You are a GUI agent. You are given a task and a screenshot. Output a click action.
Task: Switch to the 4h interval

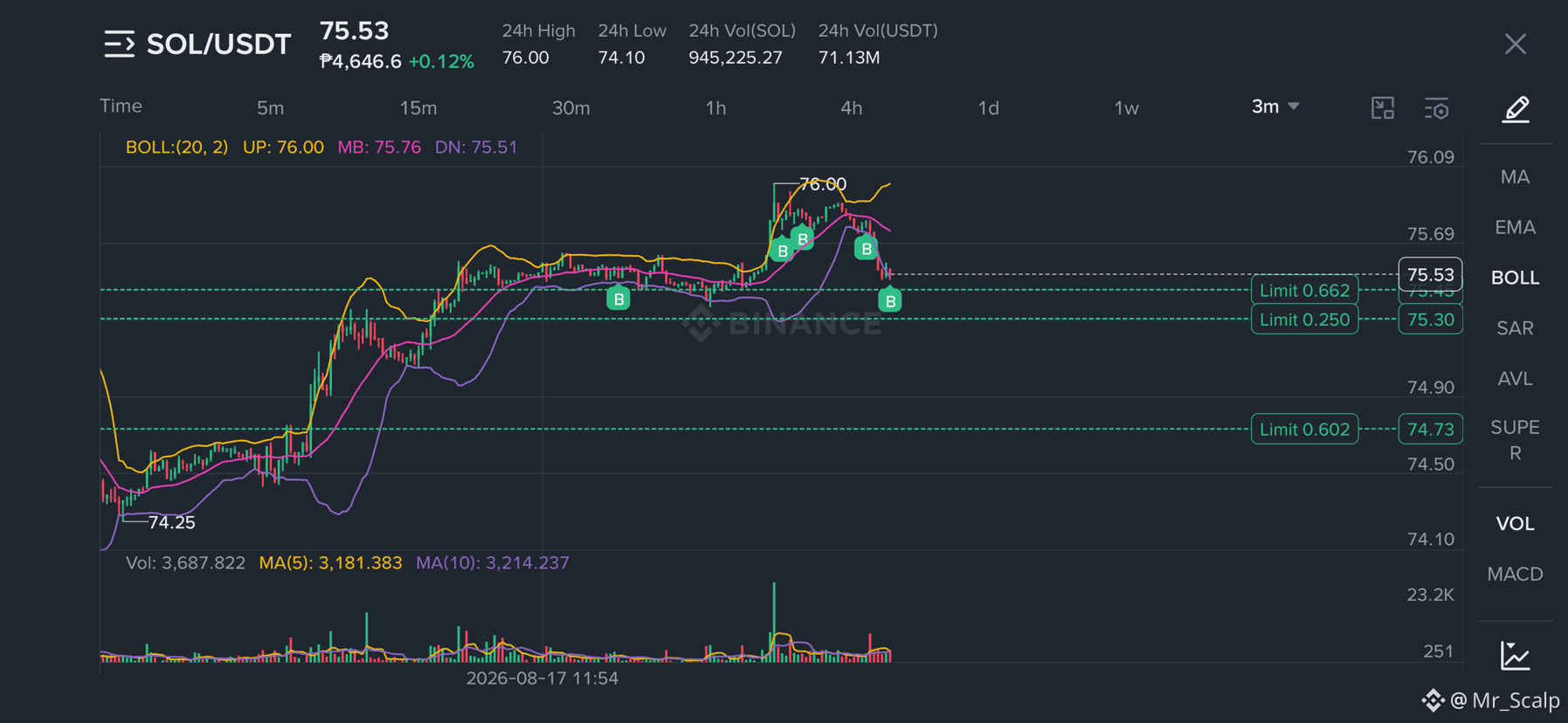[852, 107]
